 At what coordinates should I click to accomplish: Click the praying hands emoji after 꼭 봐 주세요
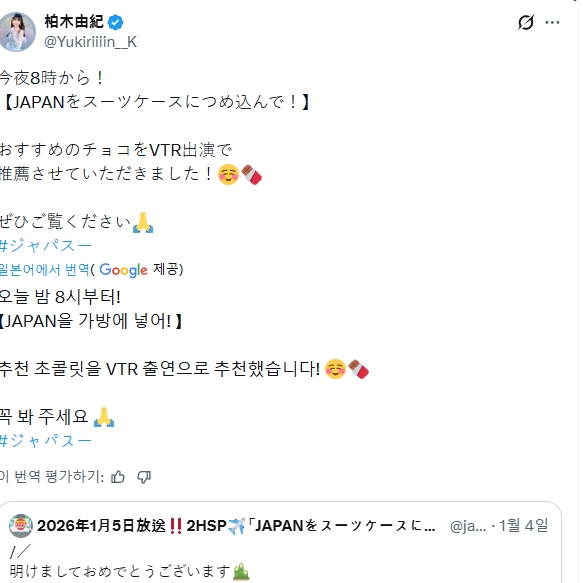(x=104, y=417)
